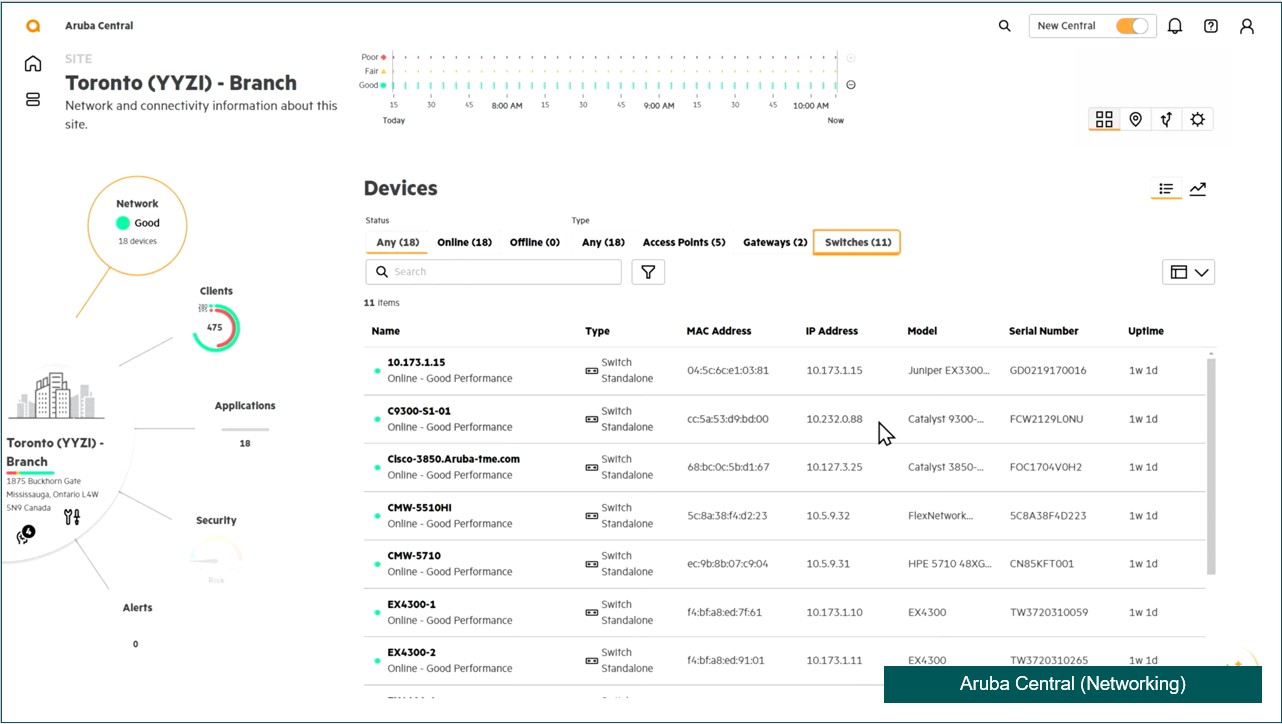Go to Home in the sidebar
Image resolution: width=1282 pixels, height=724 pixels.
pos(33,64)
